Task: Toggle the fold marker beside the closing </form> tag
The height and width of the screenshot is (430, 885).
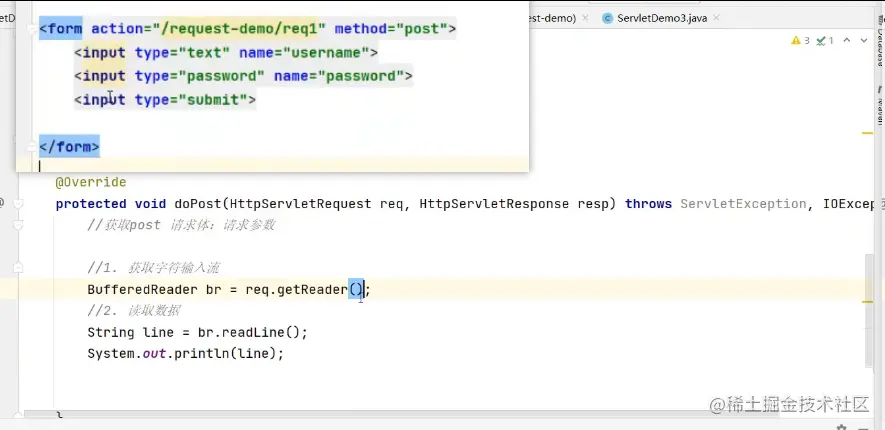Action: (32, 147)
